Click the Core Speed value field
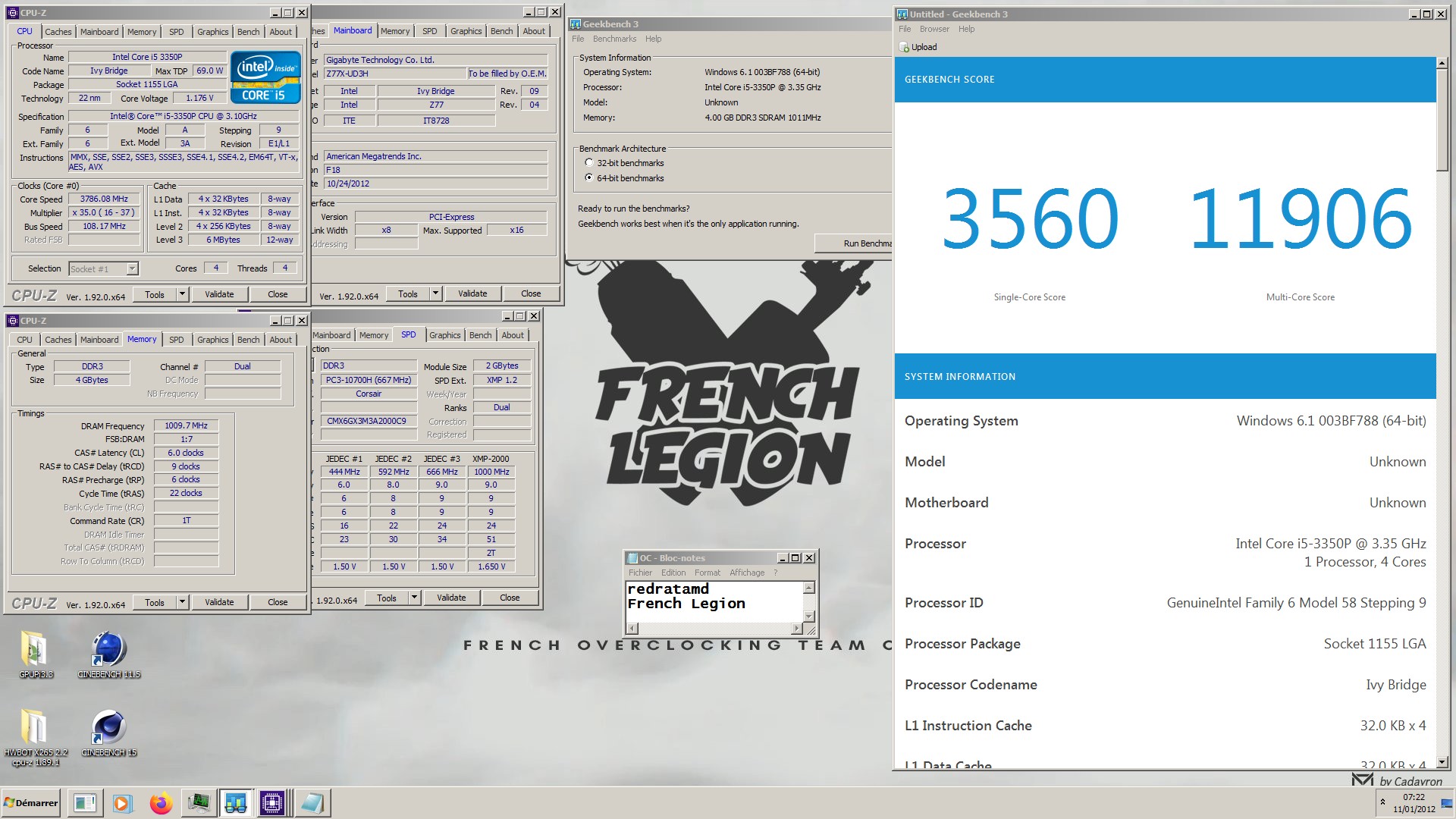The width and height of the screenshot is (1456, 819). click(105, 199)
